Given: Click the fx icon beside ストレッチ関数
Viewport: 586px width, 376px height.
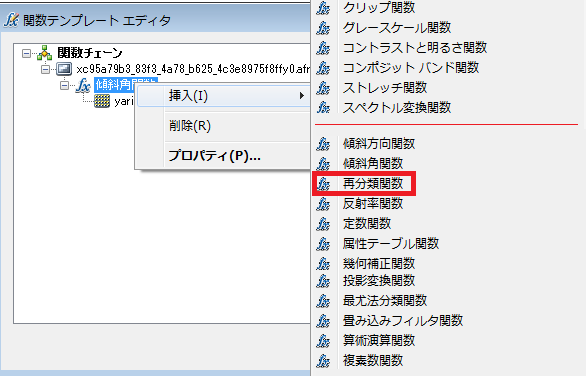Looking at the screenshot, I should click(x=323, y=88).
